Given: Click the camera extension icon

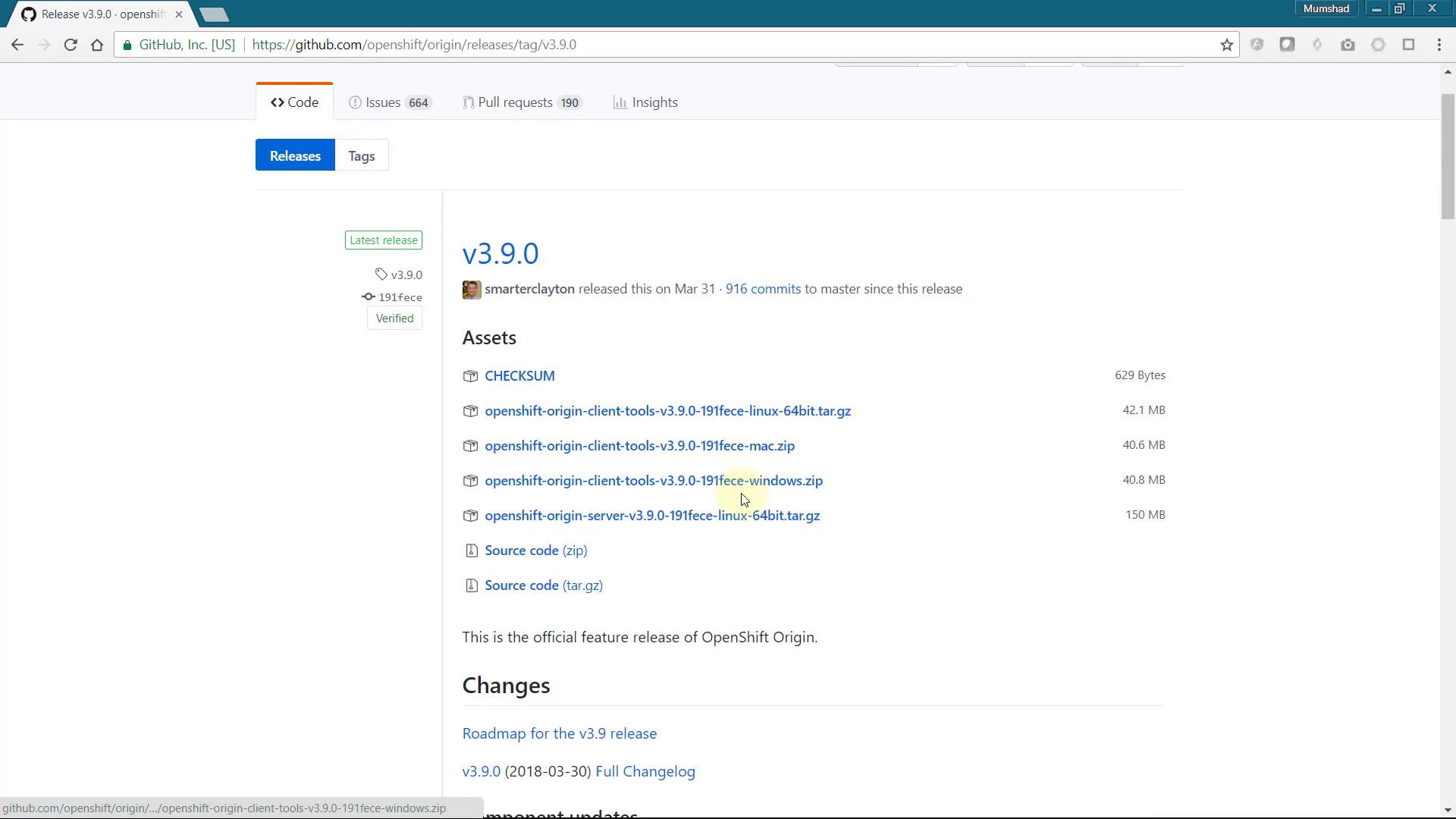Looking at the screenshot, I should (1348, 45).
